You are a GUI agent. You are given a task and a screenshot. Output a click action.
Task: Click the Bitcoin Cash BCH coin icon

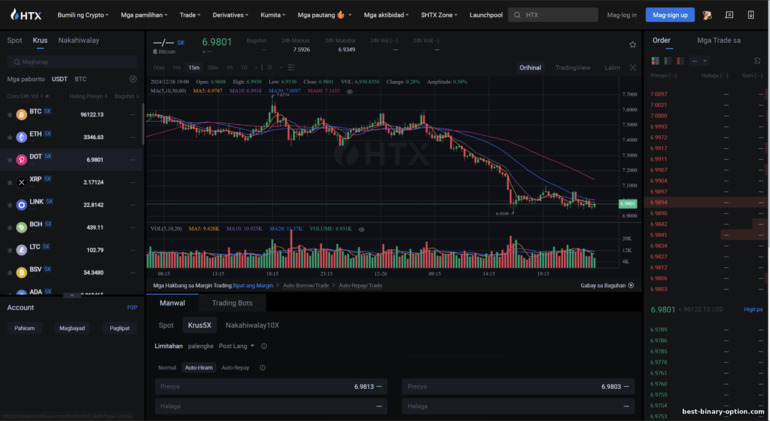pos(21,227)
